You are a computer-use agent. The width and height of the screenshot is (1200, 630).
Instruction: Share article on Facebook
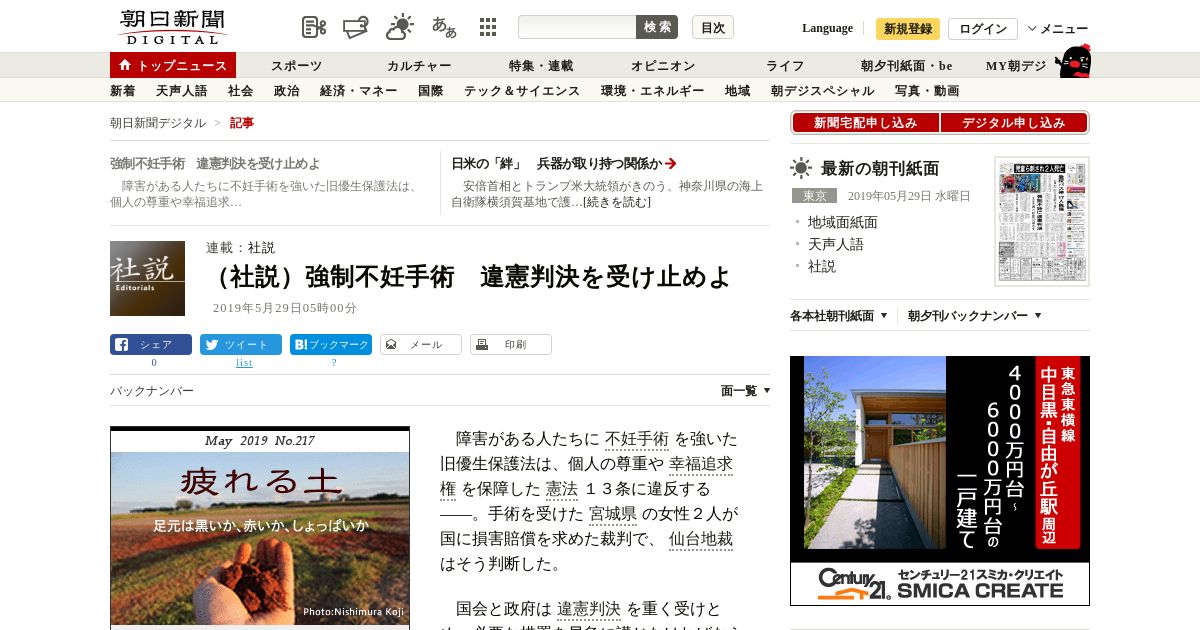(x=151, y=345)
